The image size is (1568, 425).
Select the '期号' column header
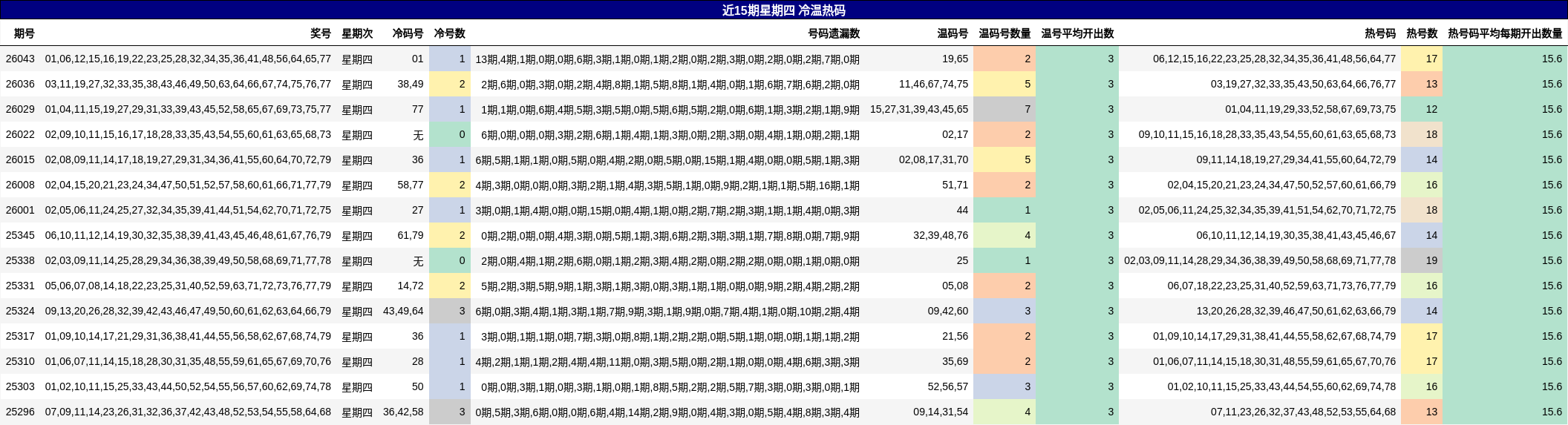(x=24, y=33)
